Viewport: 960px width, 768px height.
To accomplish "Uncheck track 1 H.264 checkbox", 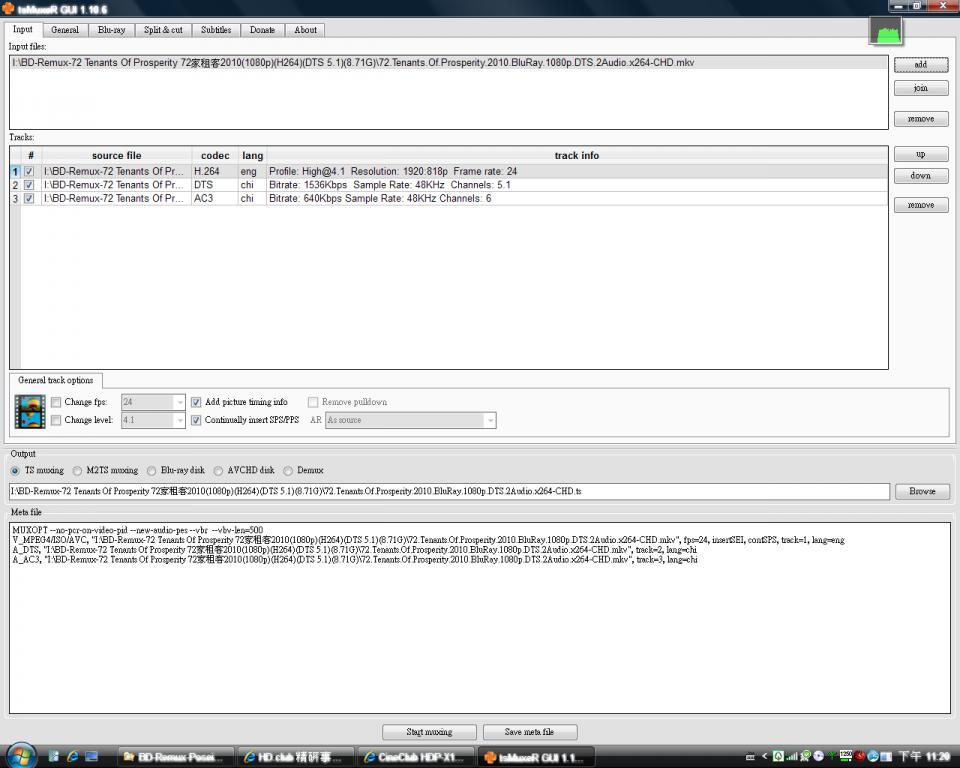I will pos(29,171).
